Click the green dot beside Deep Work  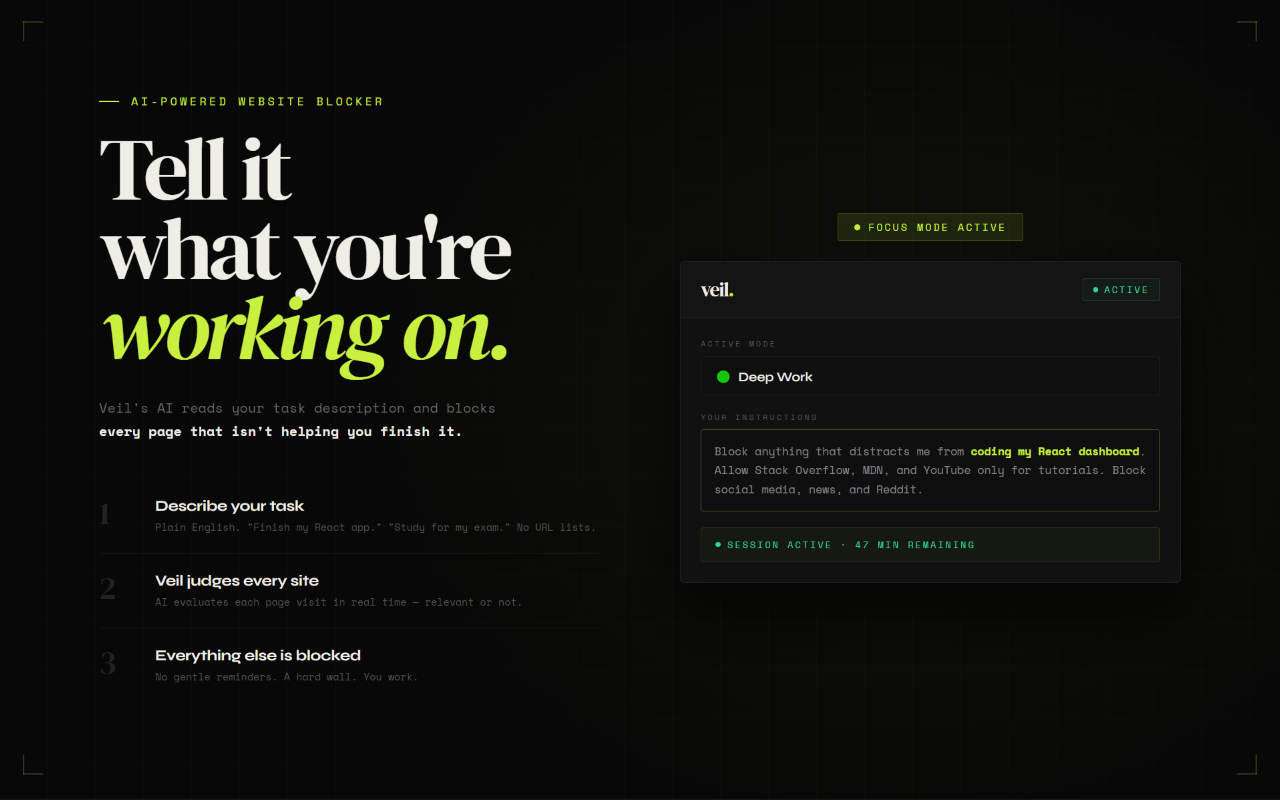coord(723,377)
